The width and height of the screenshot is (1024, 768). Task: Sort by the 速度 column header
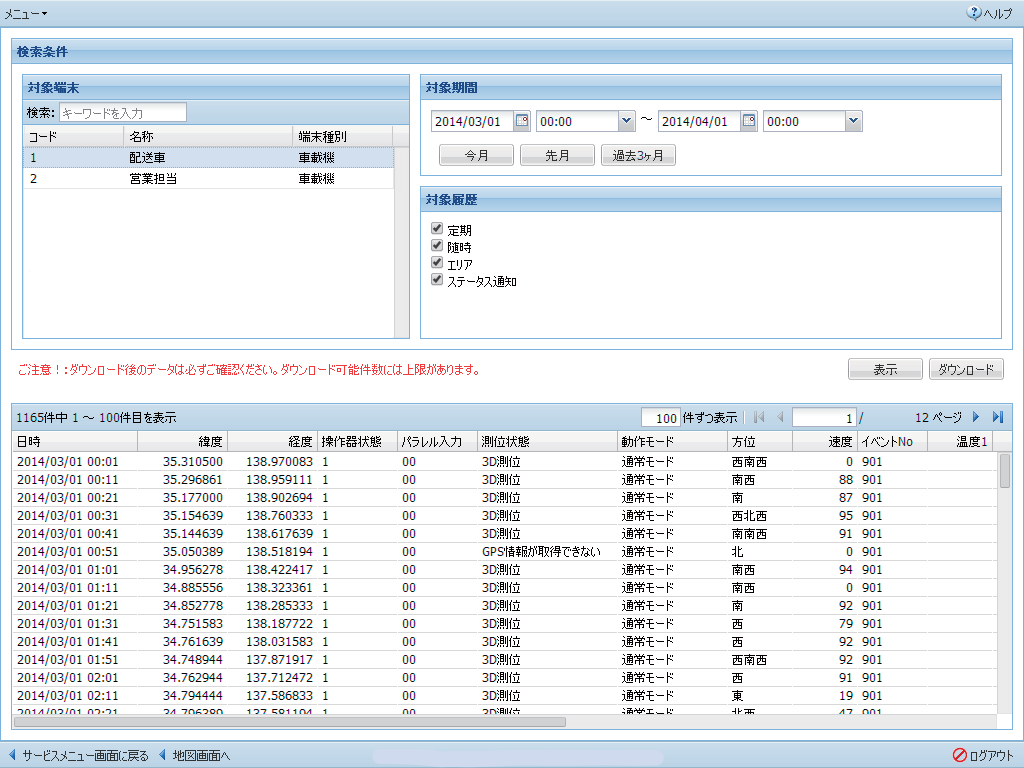tap(825, 441)
